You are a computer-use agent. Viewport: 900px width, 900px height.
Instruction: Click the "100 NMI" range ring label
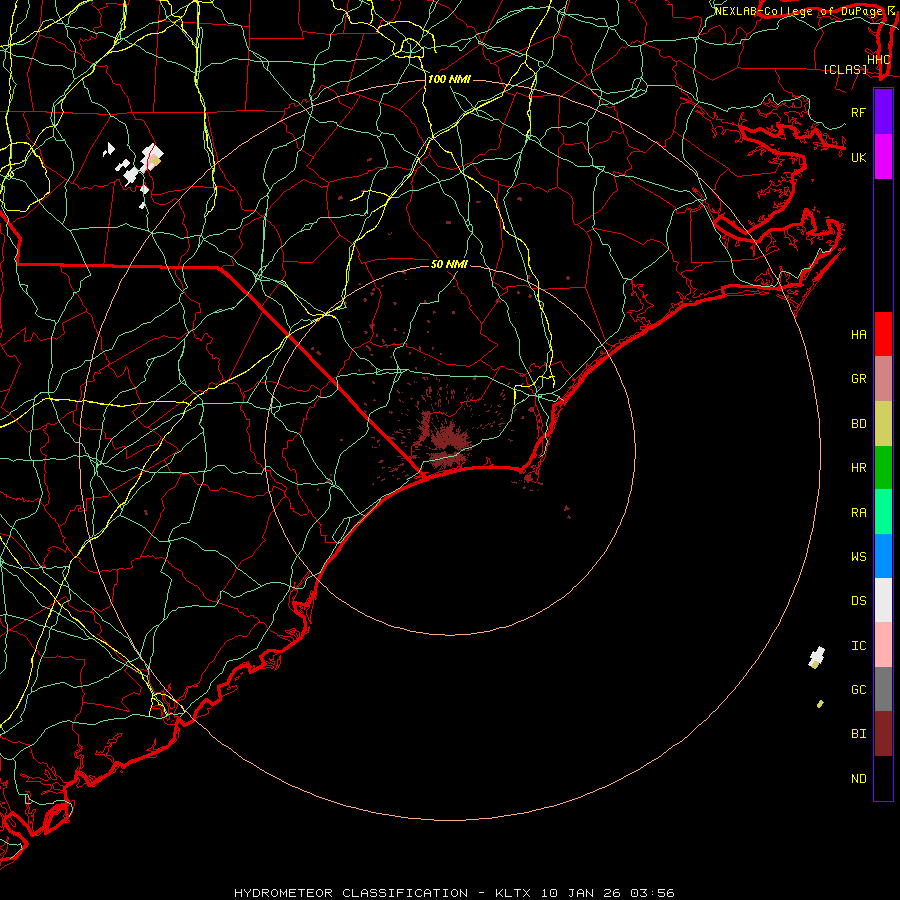449,79
